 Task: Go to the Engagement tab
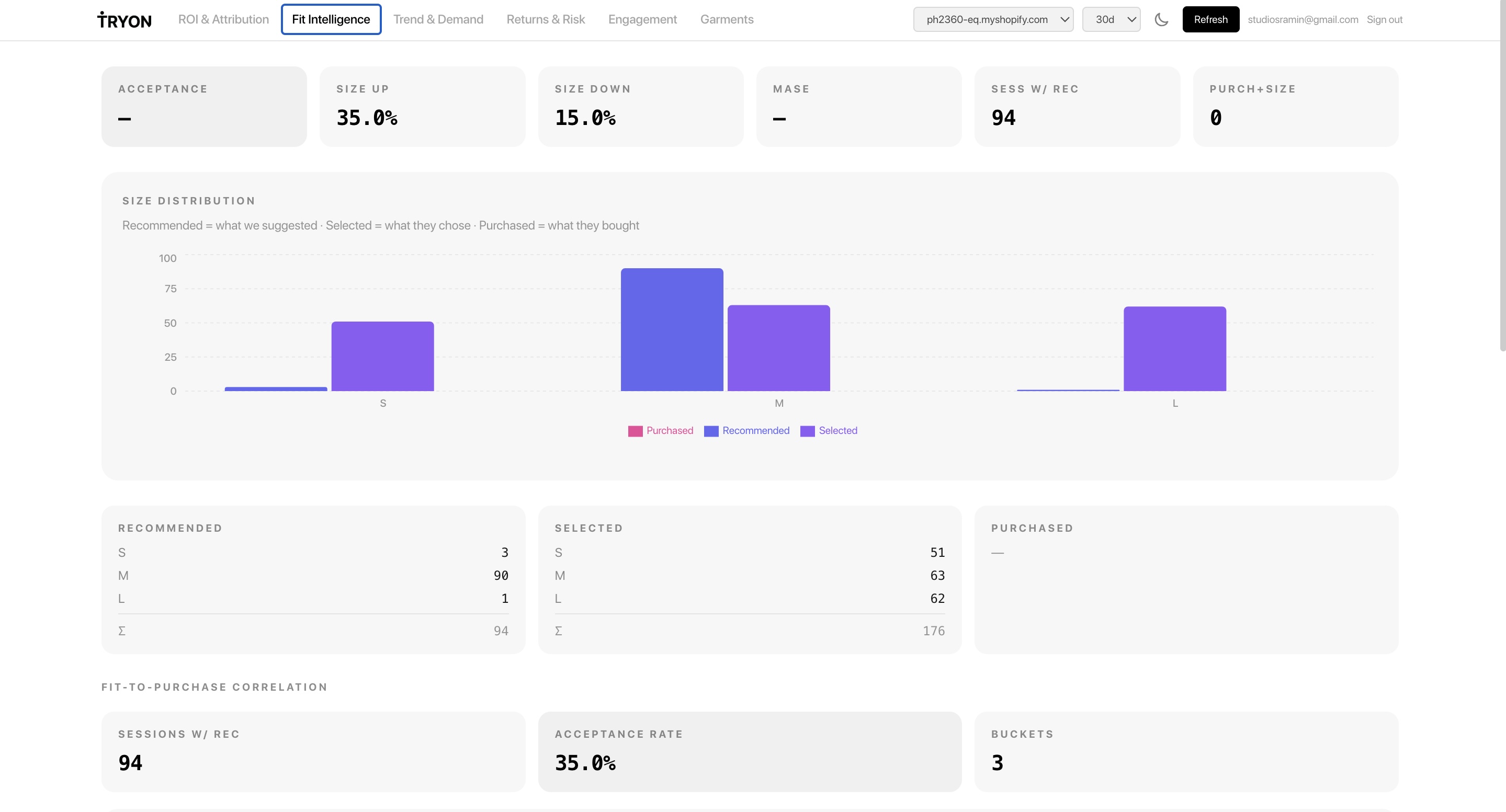tap(642, 19)
